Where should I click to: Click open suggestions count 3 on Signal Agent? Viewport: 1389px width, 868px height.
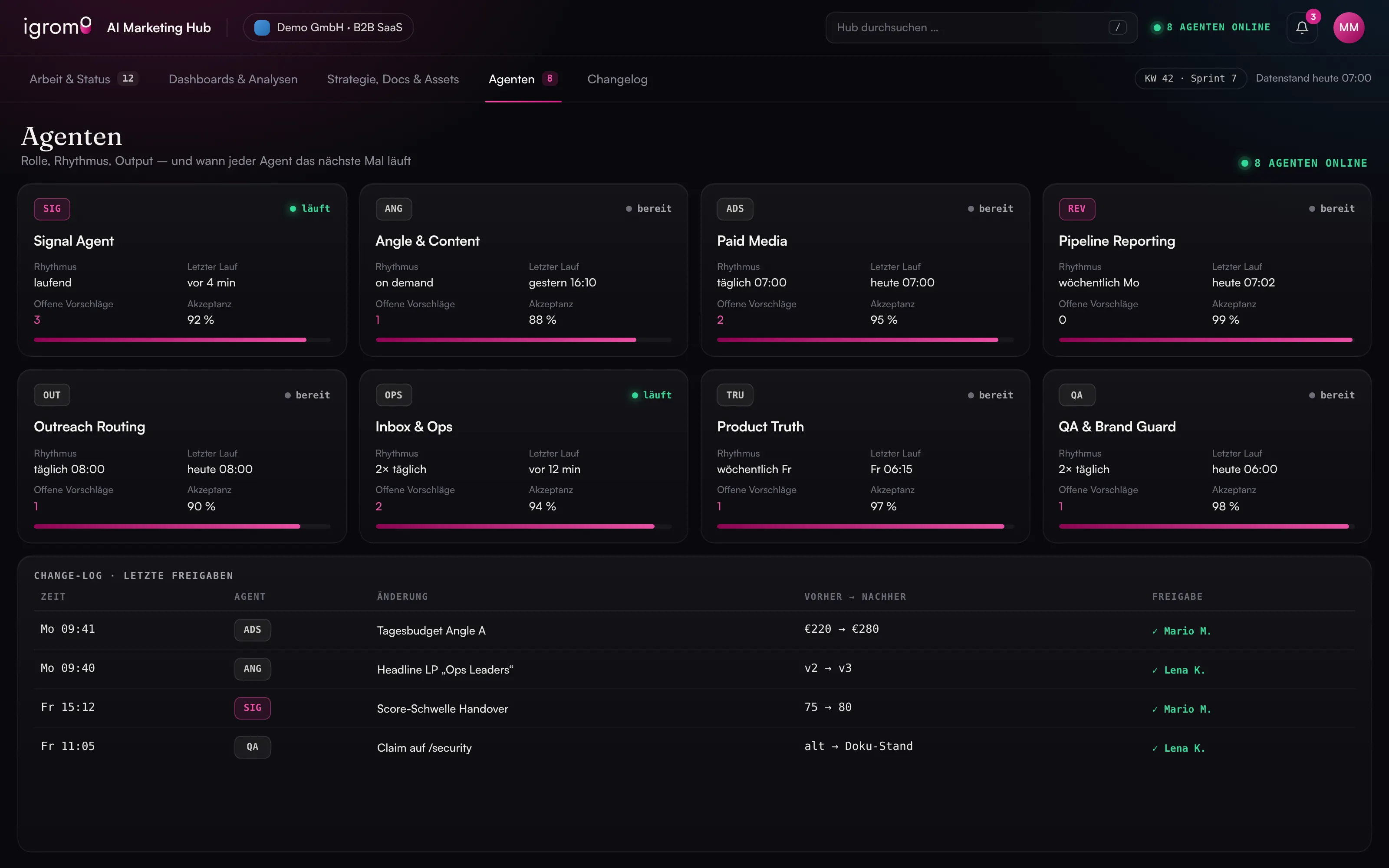[37, 320]
